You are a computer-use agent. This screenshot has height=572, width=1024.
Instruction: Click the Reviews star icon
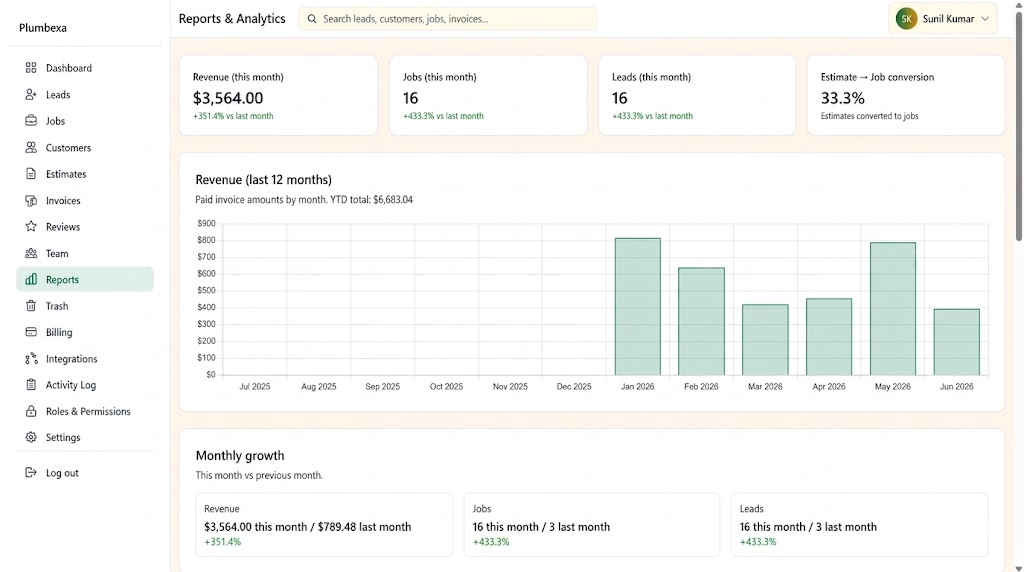pos(31,227)
